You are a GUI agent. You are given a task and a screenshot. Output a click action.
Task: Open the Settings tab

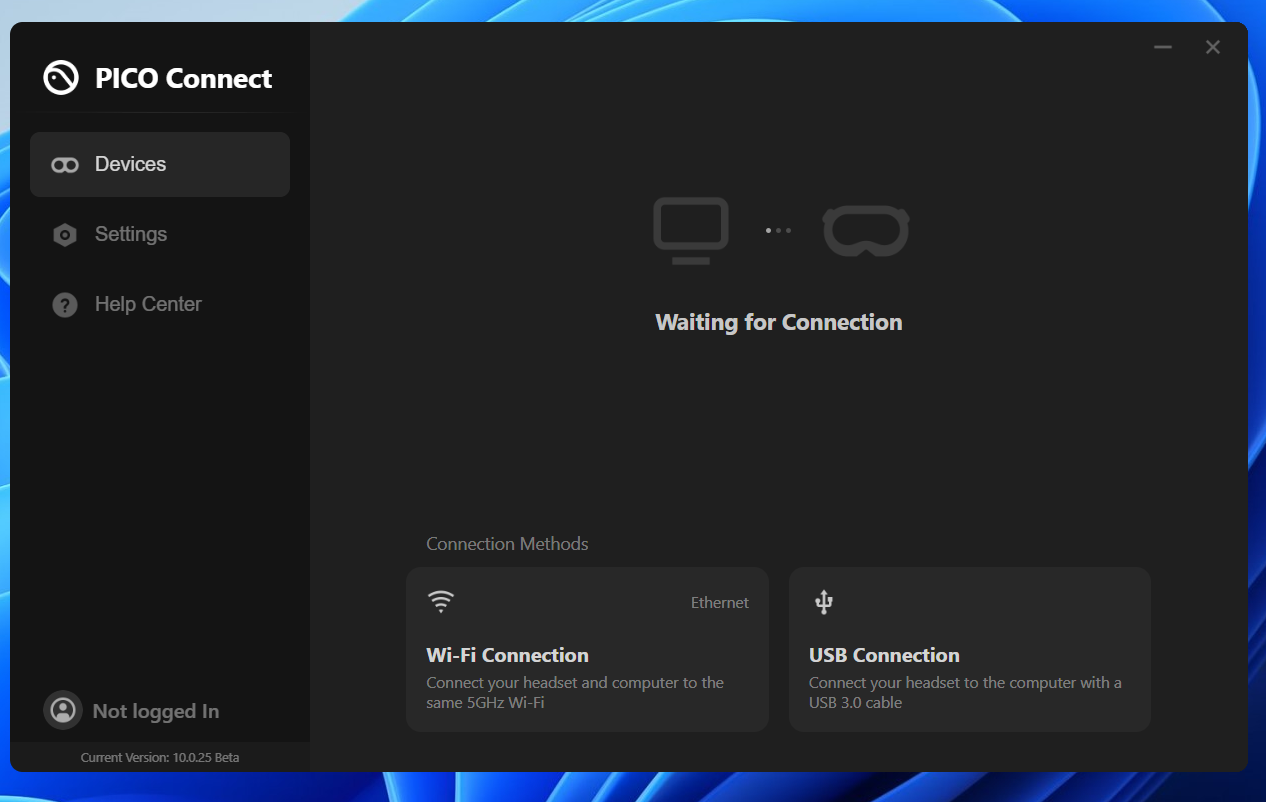tap(160, 234)
